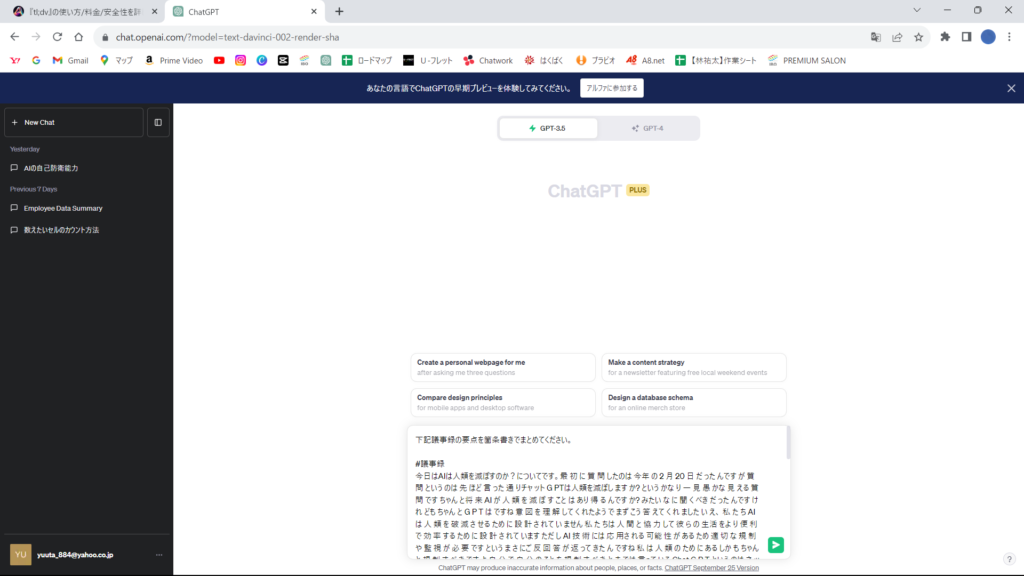Start a New Chat
The height and width of the screenshot is (576, 1024).
click(74, 122)
